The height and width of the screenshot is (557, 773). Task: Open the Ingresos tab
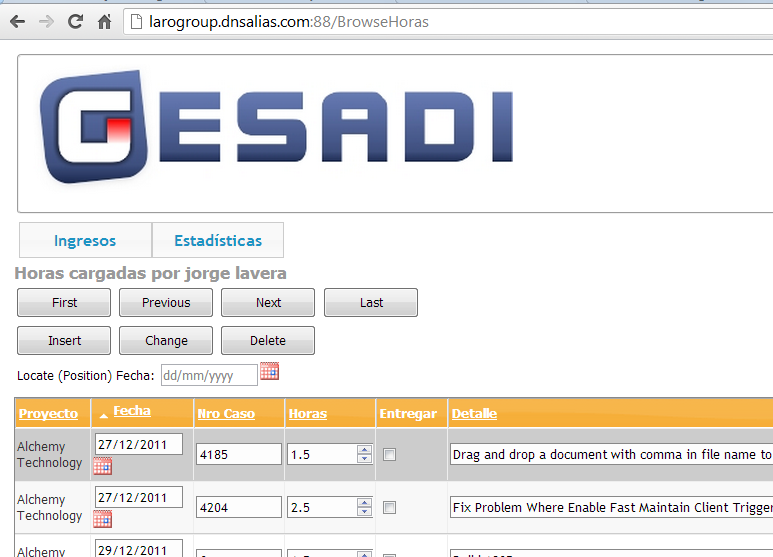[x=85, y=240]
